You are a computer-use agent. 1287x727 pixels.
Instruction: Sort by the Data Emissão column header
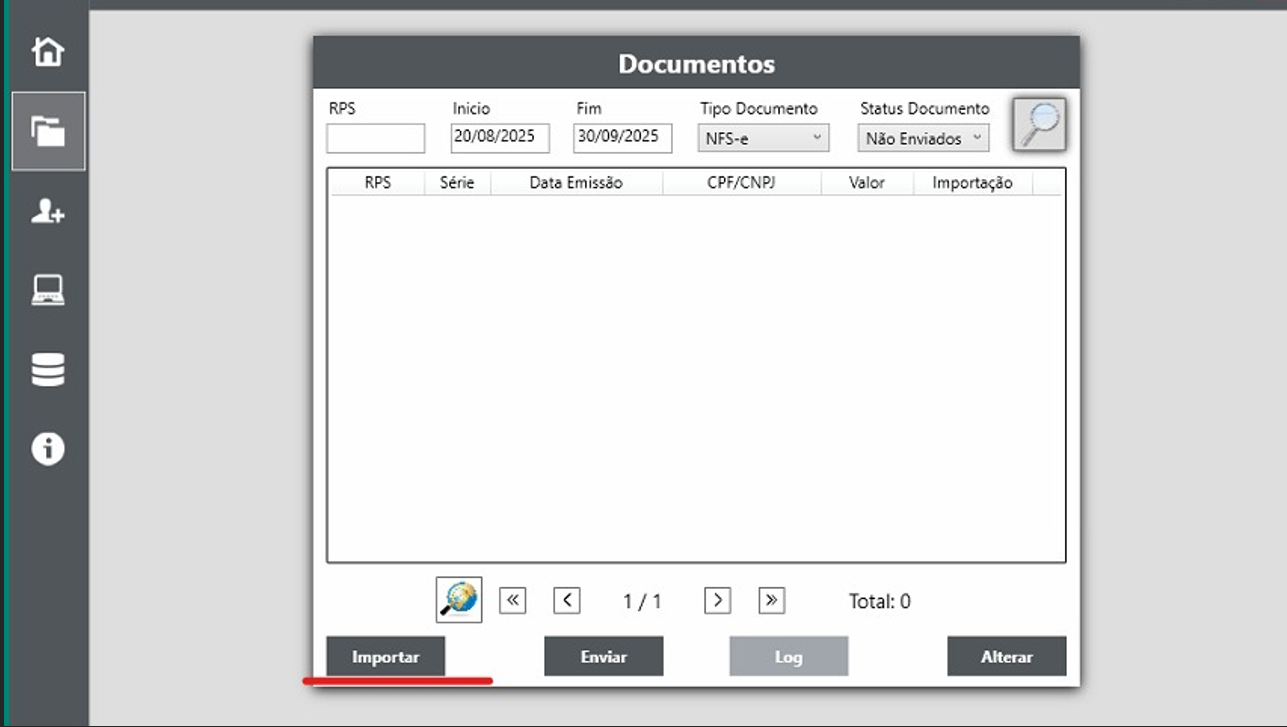pyautogui.click(x=576, y=183)
